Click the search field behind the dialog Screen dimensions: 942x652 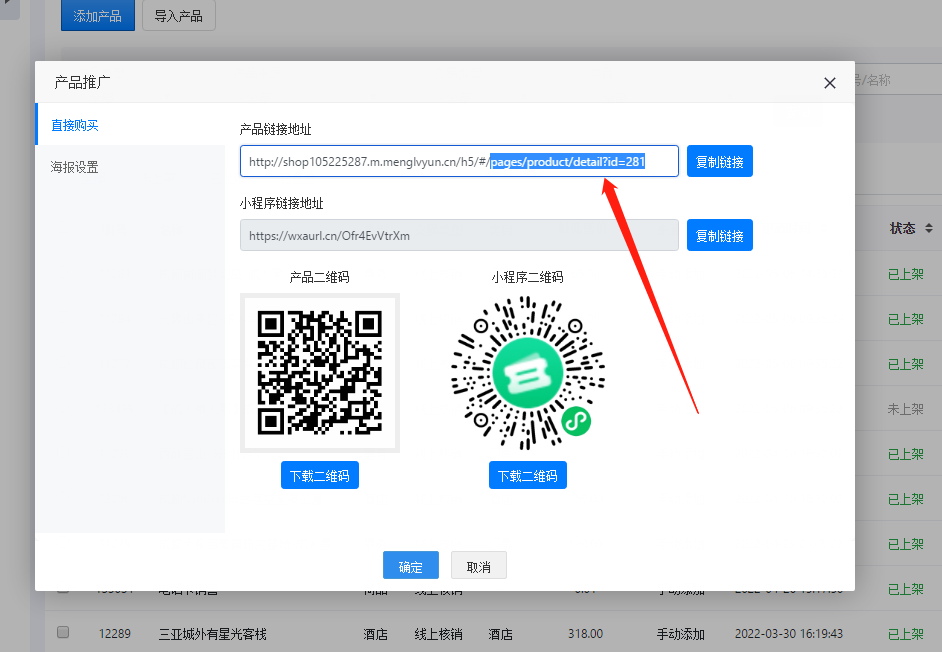click(x=898, y=80)
